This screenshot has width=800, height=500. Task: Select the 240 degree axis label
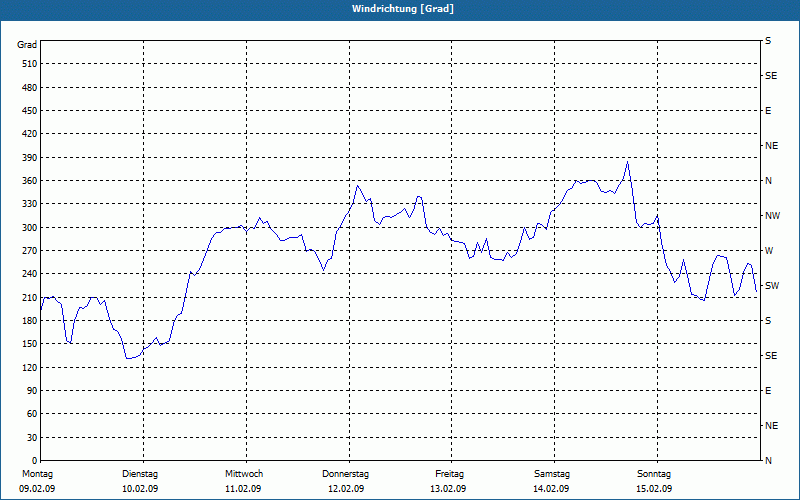30,273
